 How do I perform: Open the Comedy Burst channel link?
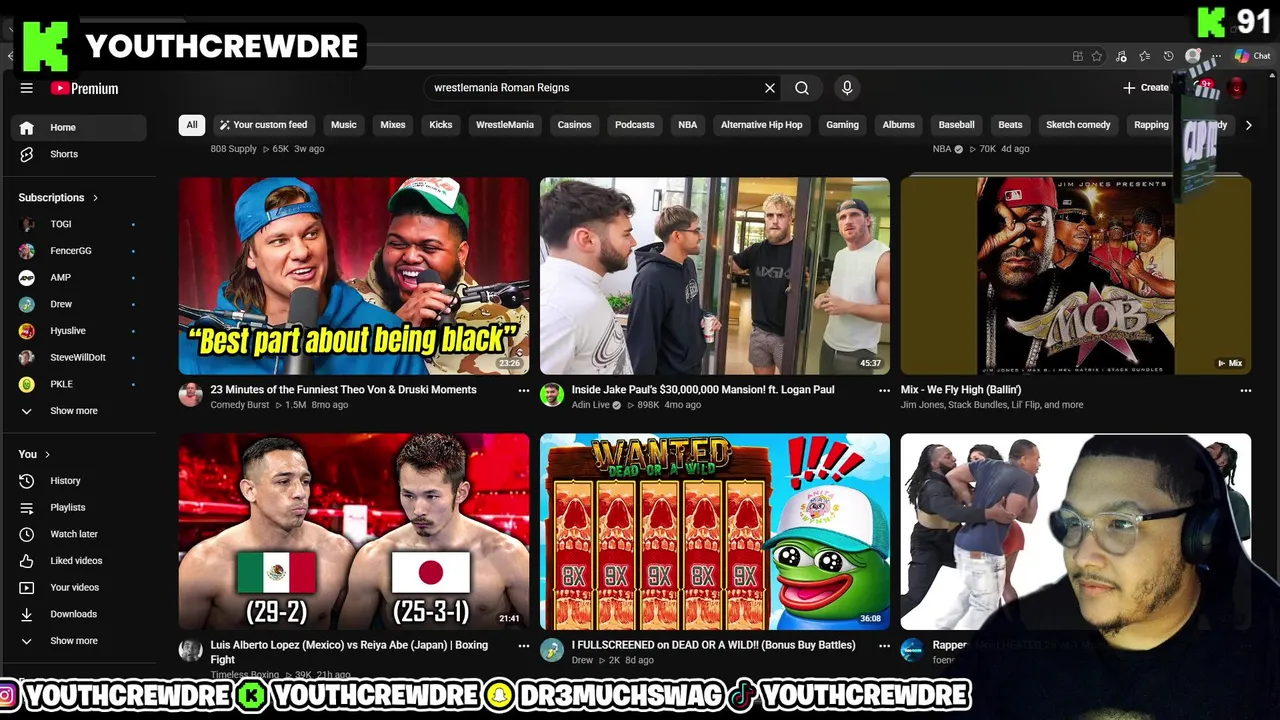coord(240,405)
